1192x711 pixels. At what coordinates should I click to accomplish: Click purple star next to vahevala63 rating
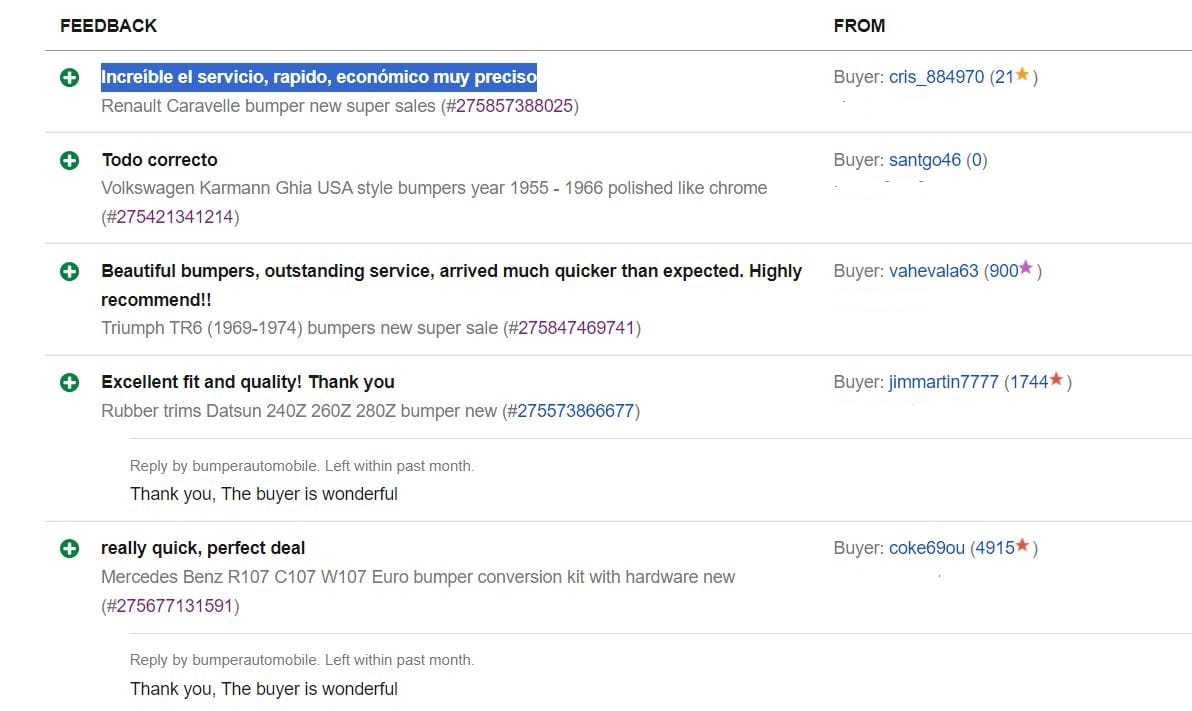(1025, 269)
